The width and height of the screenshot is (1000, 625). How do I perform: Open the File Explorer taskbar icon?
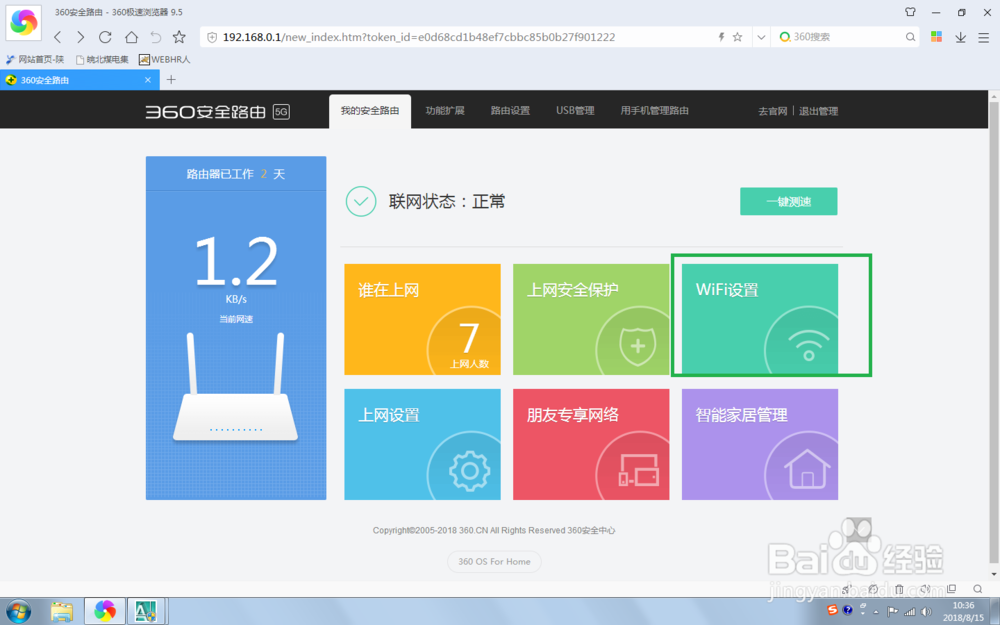click(62, 612)
